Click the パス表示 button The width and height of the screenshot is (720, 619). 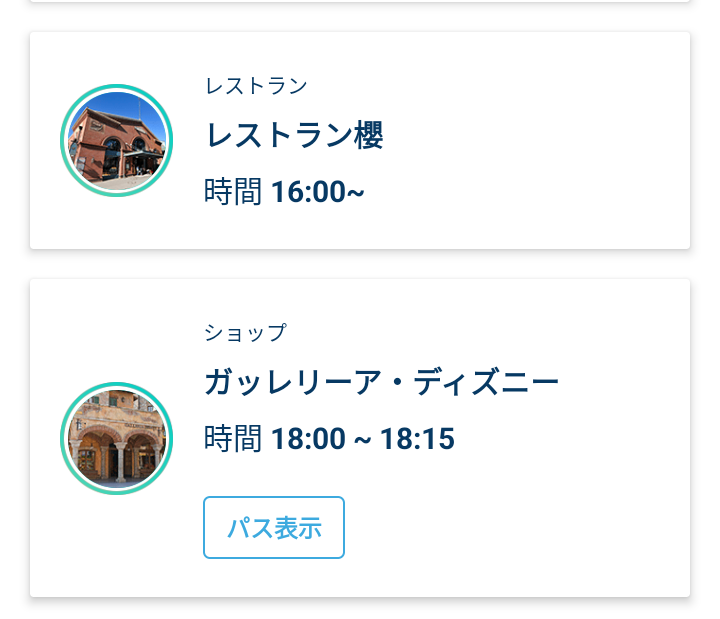click(x=274, y=527)
